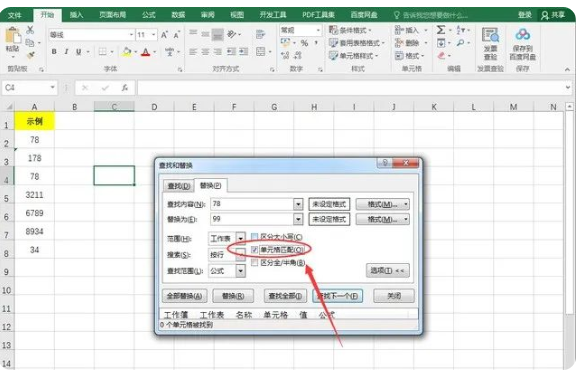Expand the formula bar
The image size is (578, 371).
[x=568, y=87]
